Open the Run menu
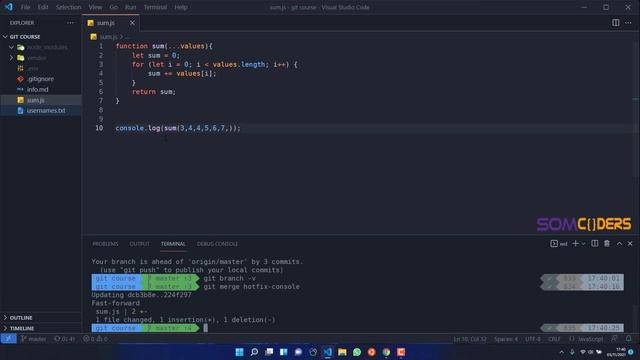Screen dimensions: 640x360 tap(131, 7)
